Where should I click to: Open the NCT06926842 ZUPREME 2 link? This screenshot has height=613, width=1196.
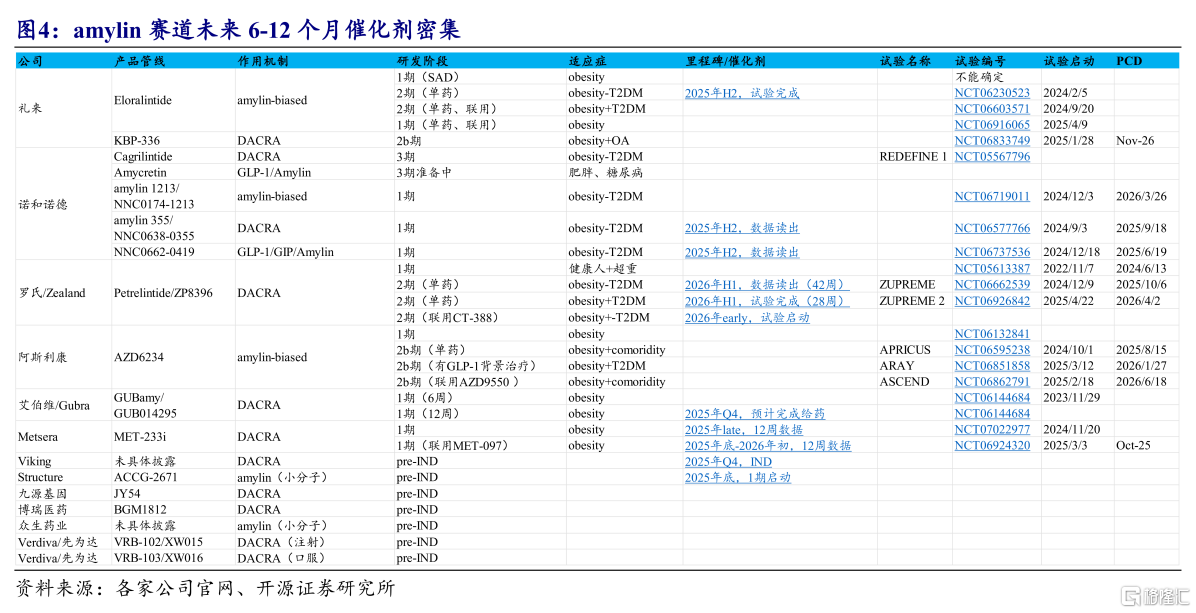992,301
